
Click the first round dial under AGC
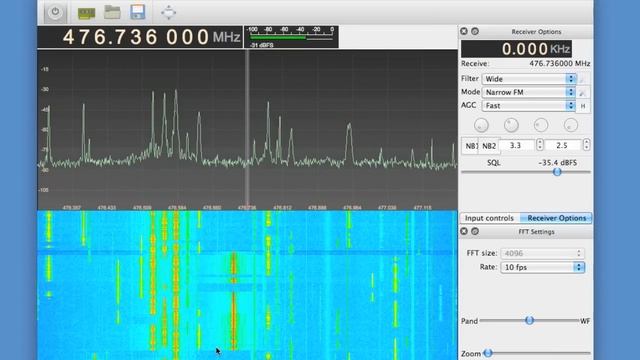point(481,125)
